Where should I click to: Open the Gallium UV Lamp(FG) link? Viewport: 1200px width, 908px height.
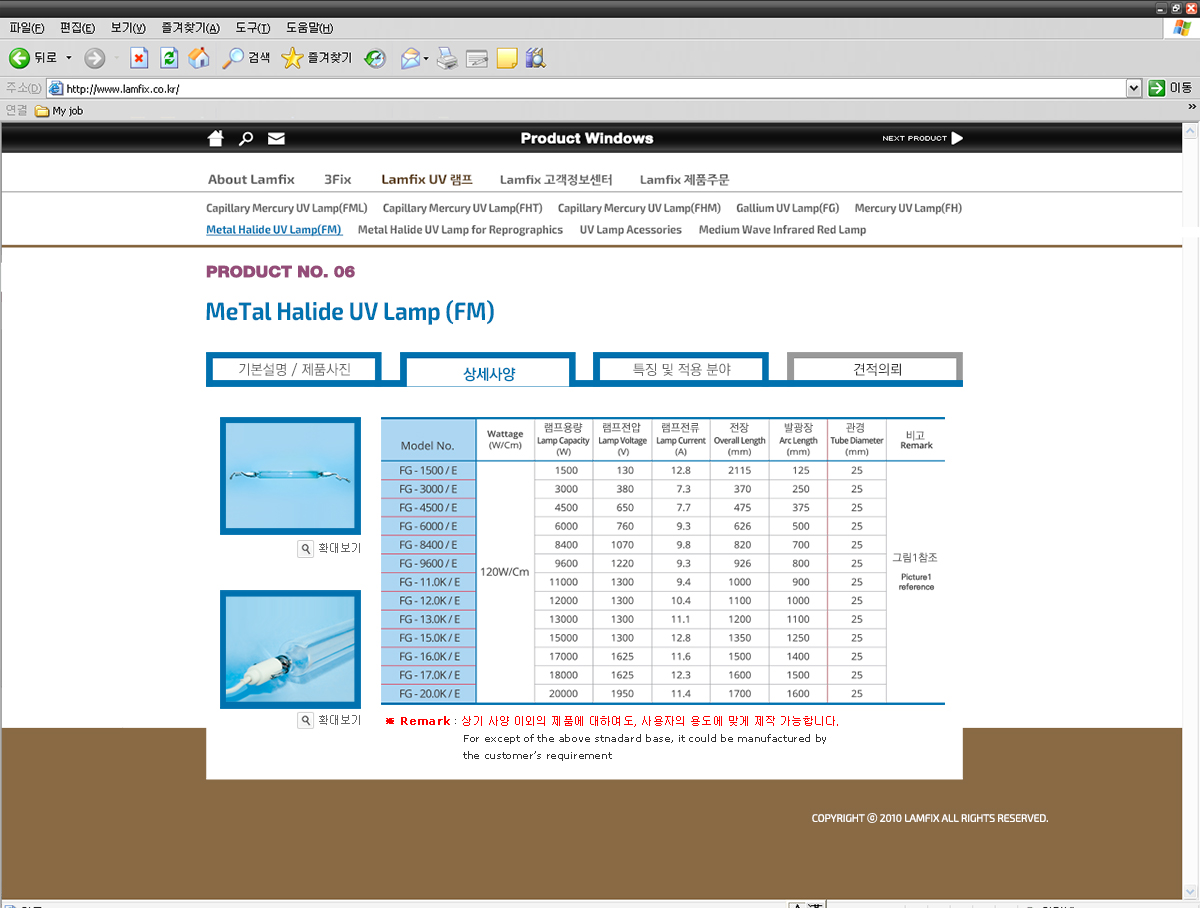[787, 208]
